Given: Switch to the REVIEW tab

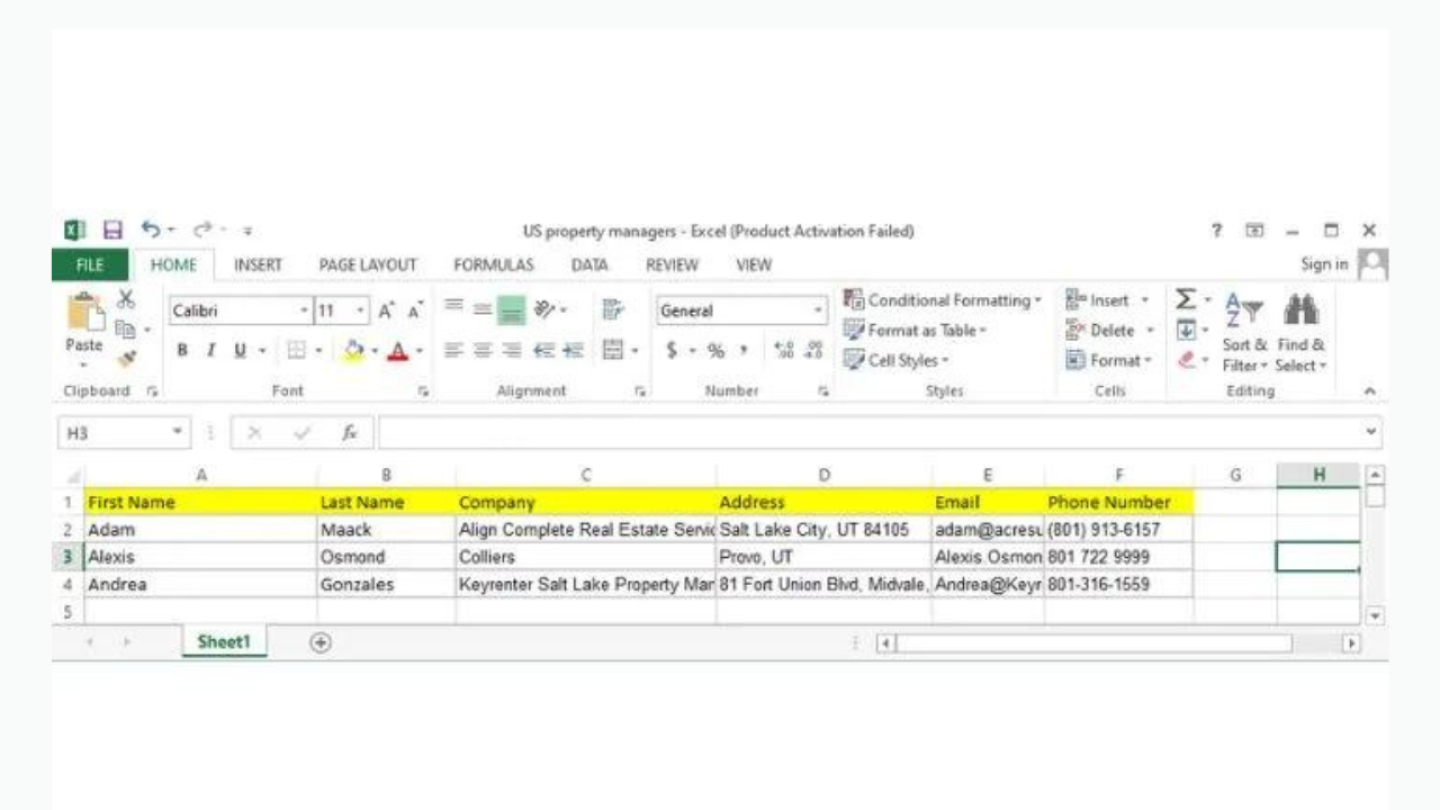Looking at the screenshot, I should coord(671,265).
